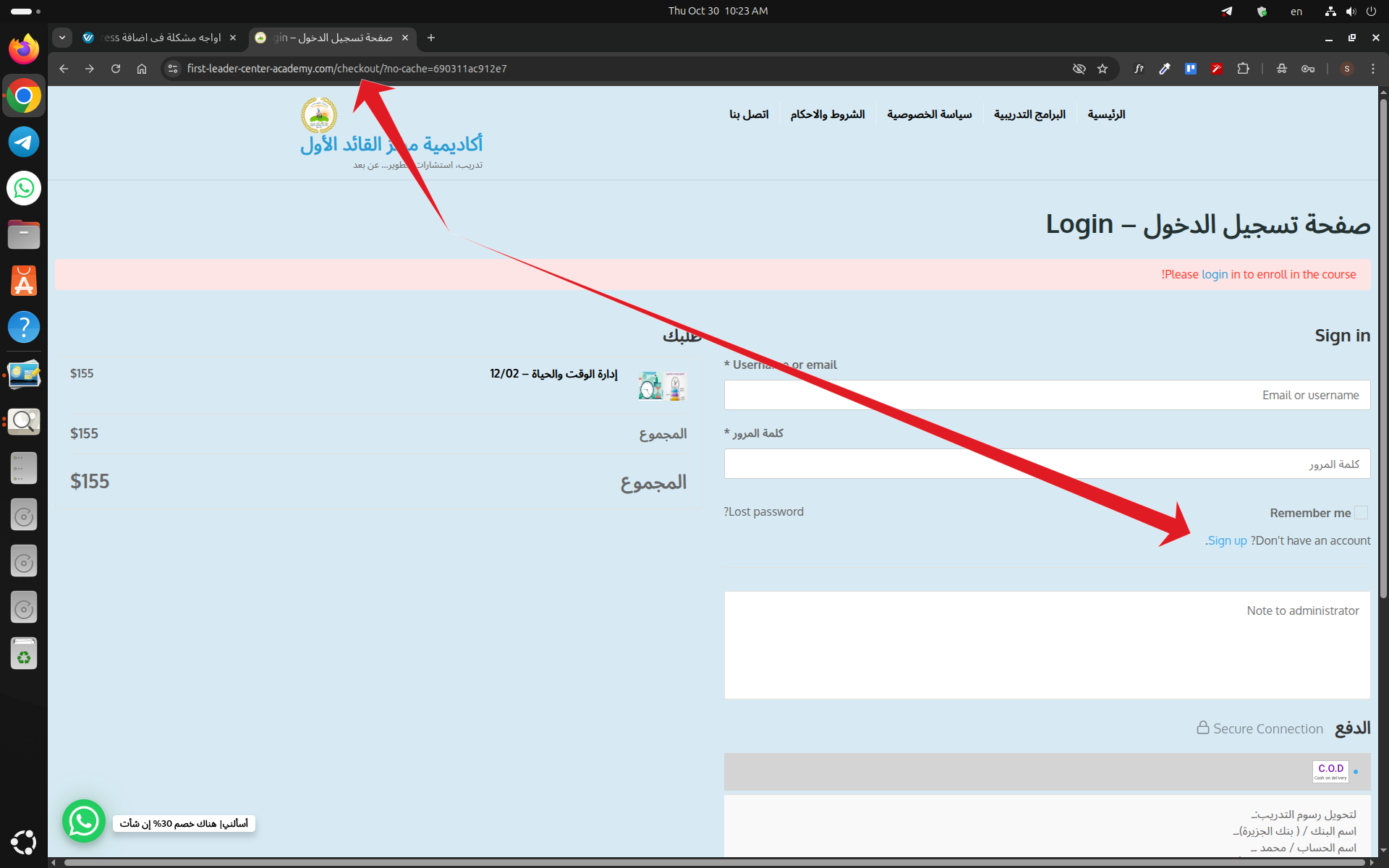This screenshot has height=868, width=1389.
Task: Open Telegram from the dock
Action: pos(24,142)
